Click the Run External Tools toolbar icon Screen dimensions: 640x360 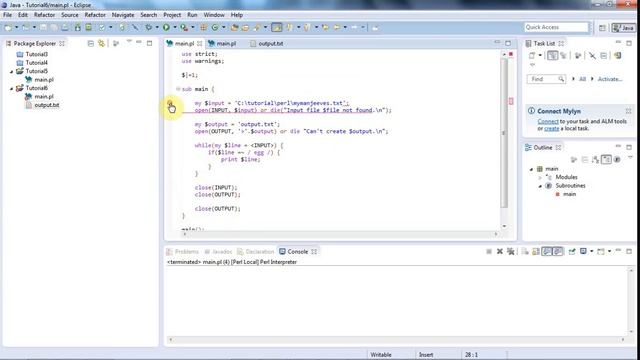184,27
